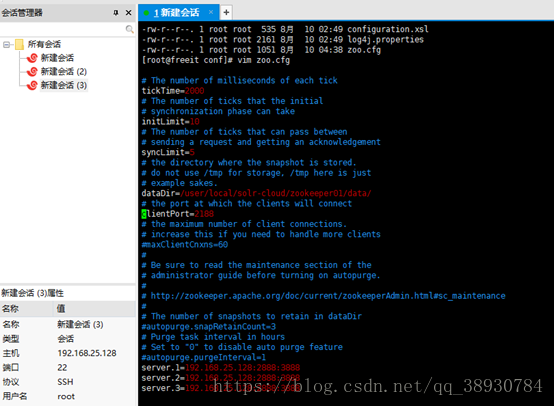Select the 类型 property row label

pos(11,339)
